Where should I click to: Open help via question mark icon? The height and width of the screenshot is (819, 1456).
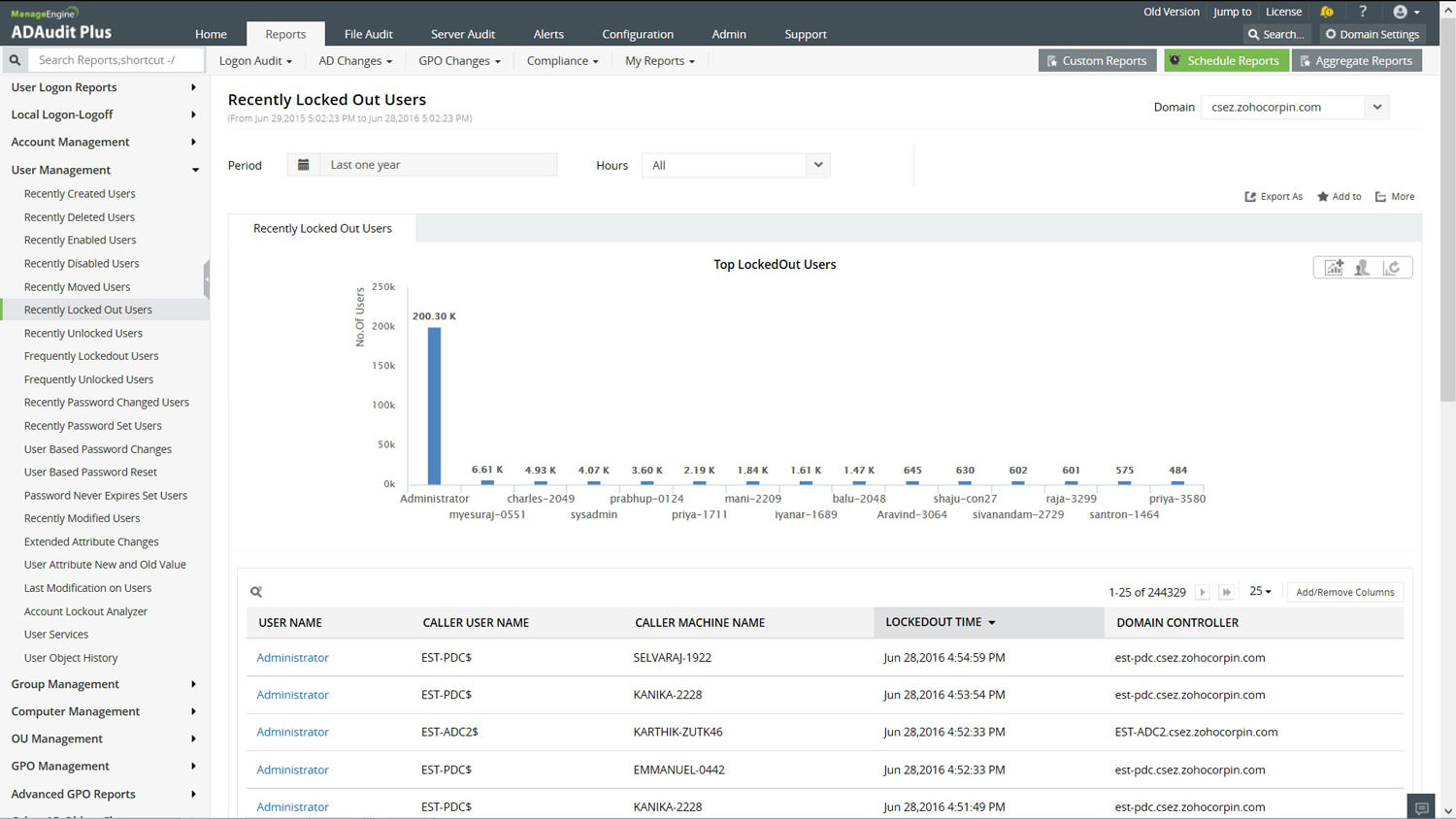coord(1363,12)
